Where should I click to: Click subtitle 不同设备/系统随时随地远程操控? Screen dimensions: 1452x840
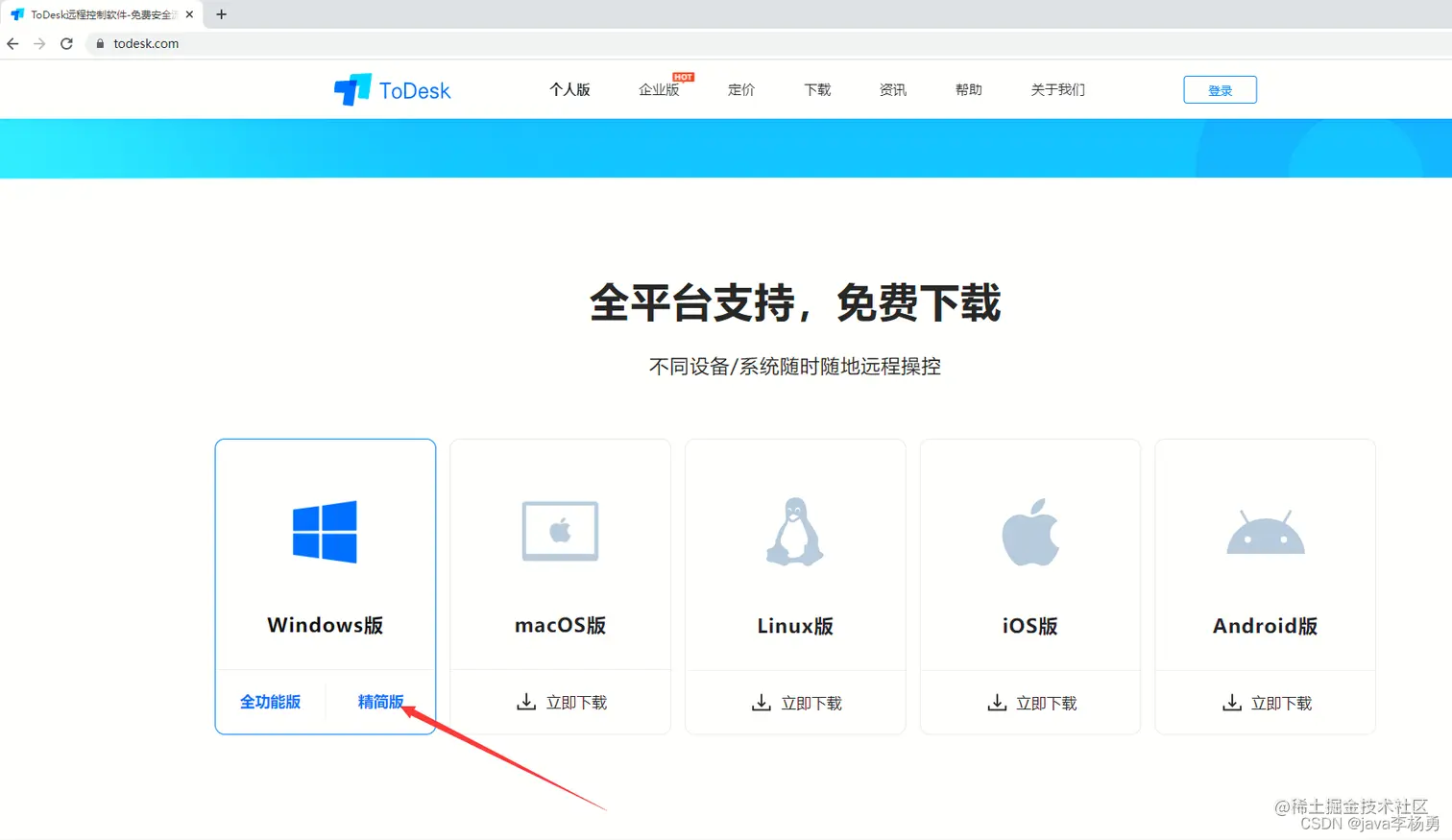point(795,367)
